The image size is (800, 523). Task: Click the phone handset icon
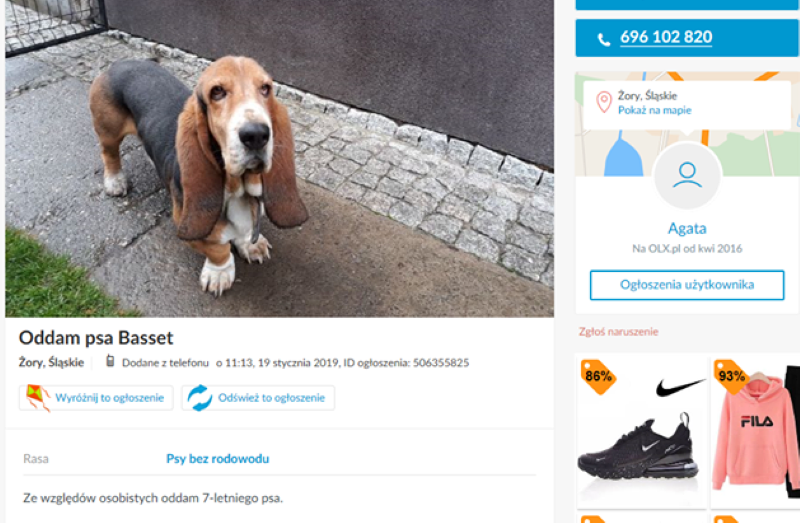(x=603, y=39)
